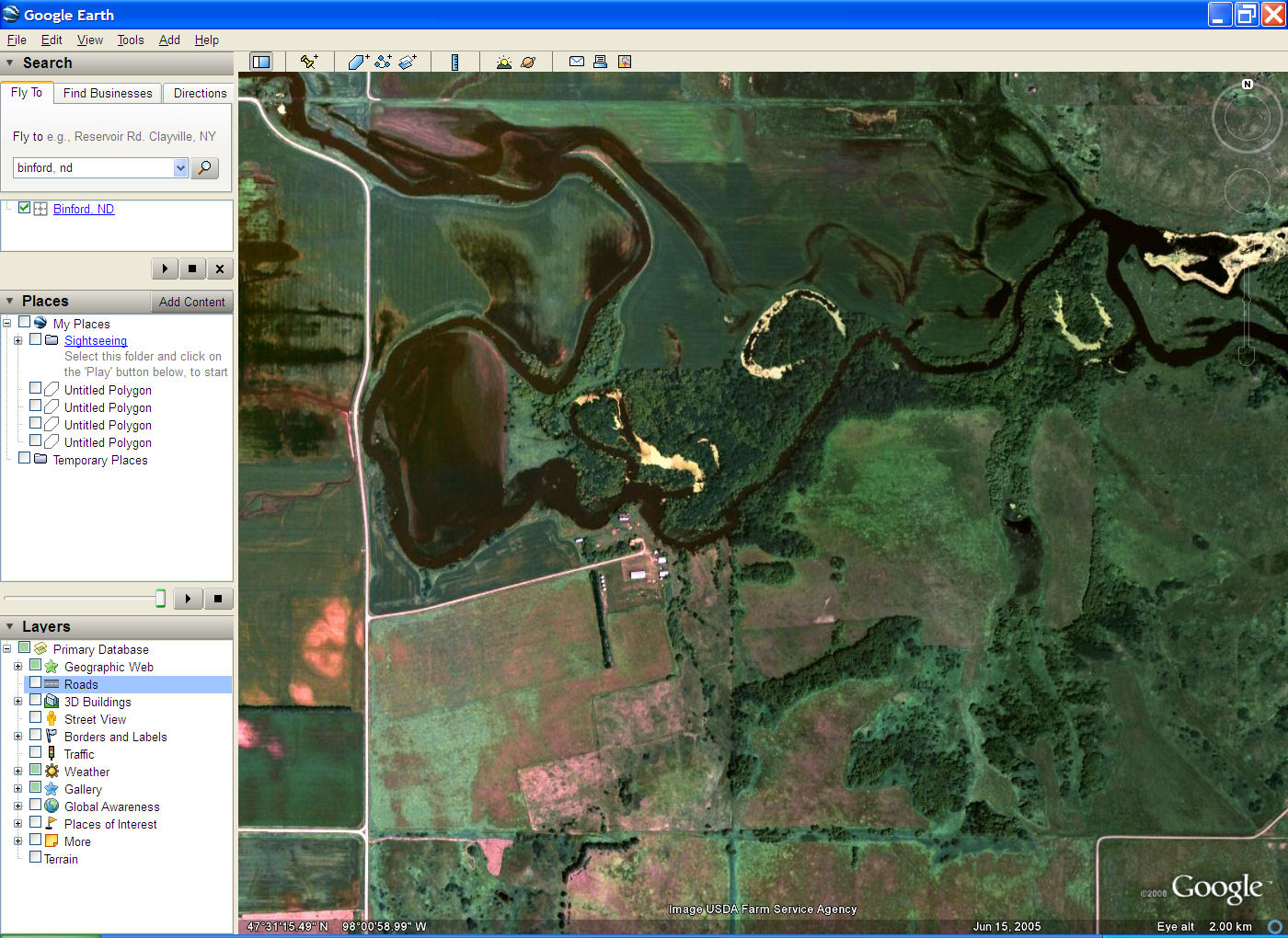Open the Edit menu
The height and width of the screenshot is (938, 1288).
[x=52, y=40]
